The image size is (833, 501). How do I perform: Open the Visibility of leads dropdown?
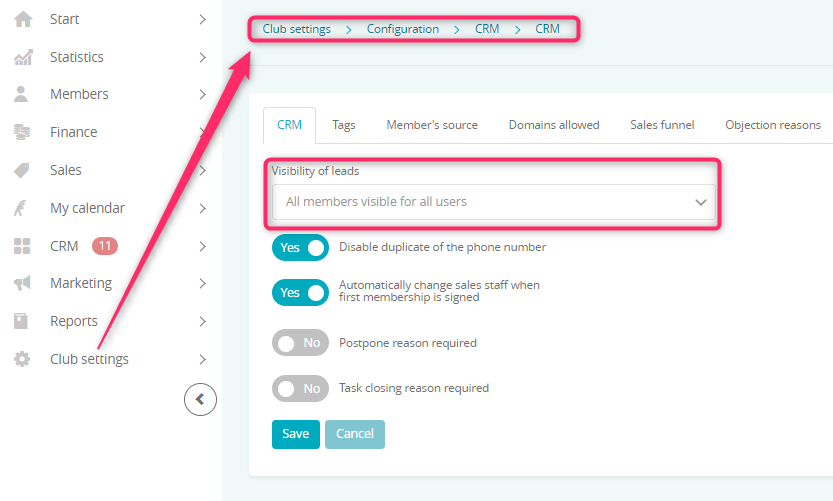point(494,202)
